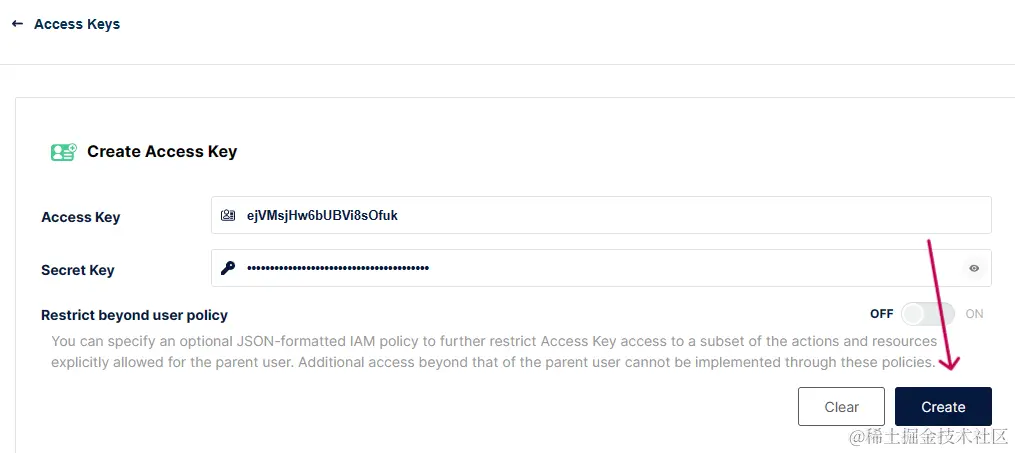Focus the masked Secret Key input field
Image resolution: width=1015 pixels, height=453 pixels.
(x=601, y=268)
